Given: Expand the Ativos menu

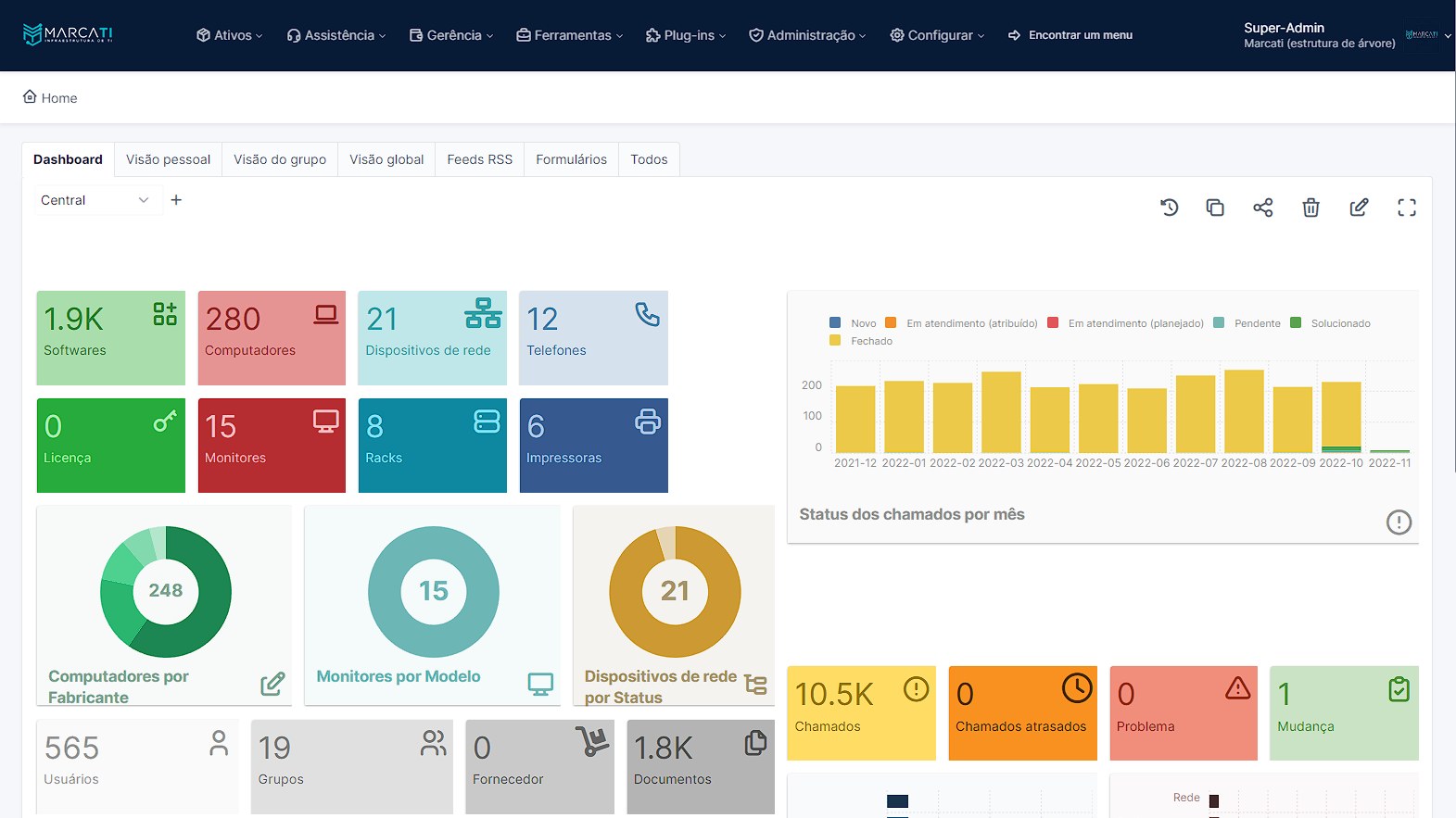Looking at the screenshot, I should point(230,35).
